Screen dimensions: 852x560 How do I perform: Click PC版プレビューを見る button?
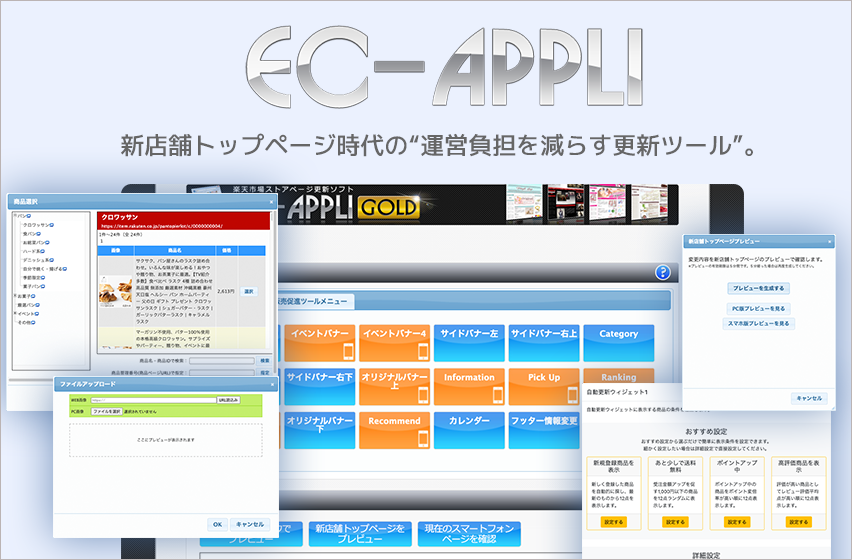coord(758,309)
